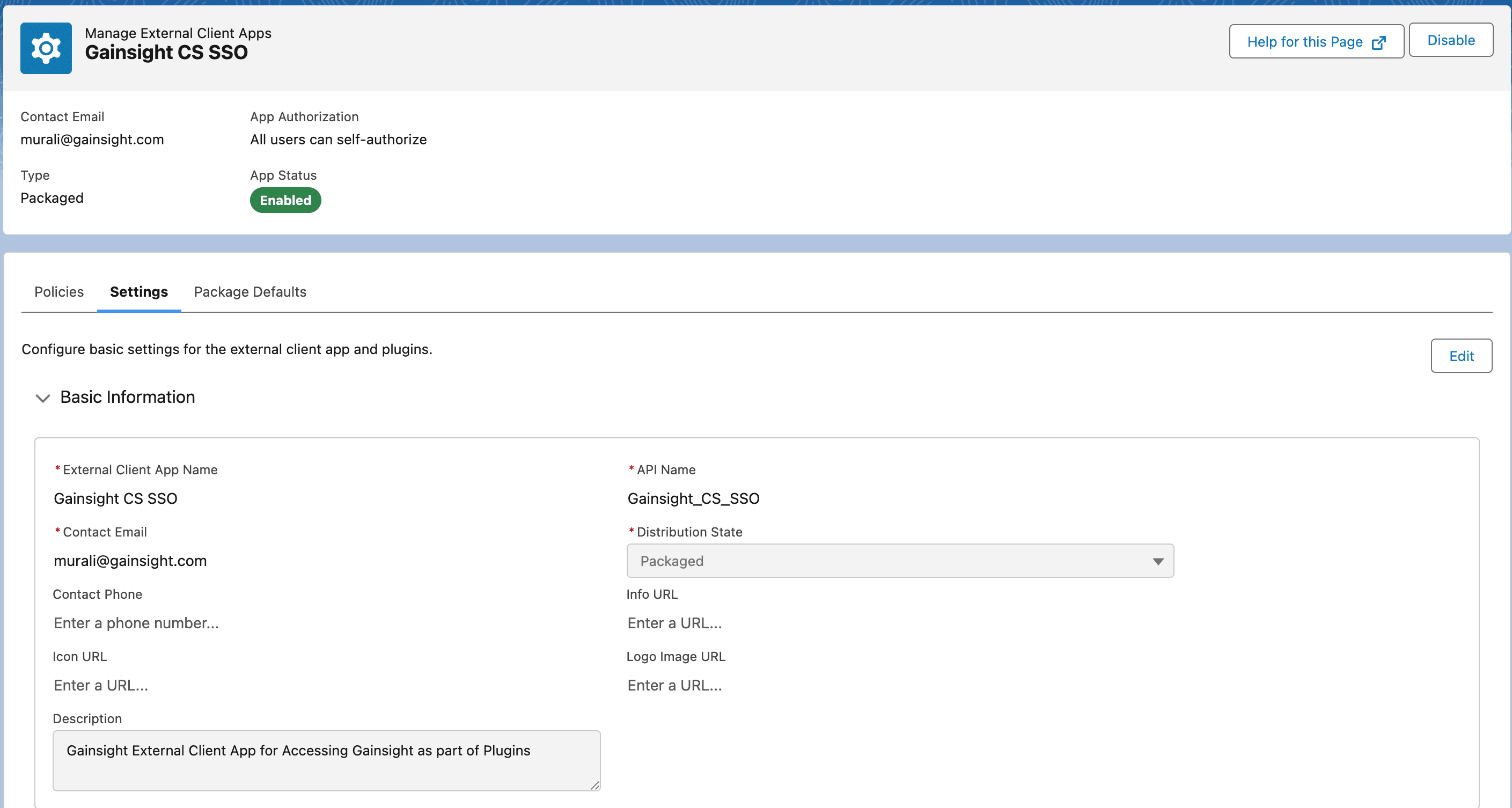This screenshot has width=1512, height=808.
Task: Click the Edit settings button
Action: pos(1461,356)
